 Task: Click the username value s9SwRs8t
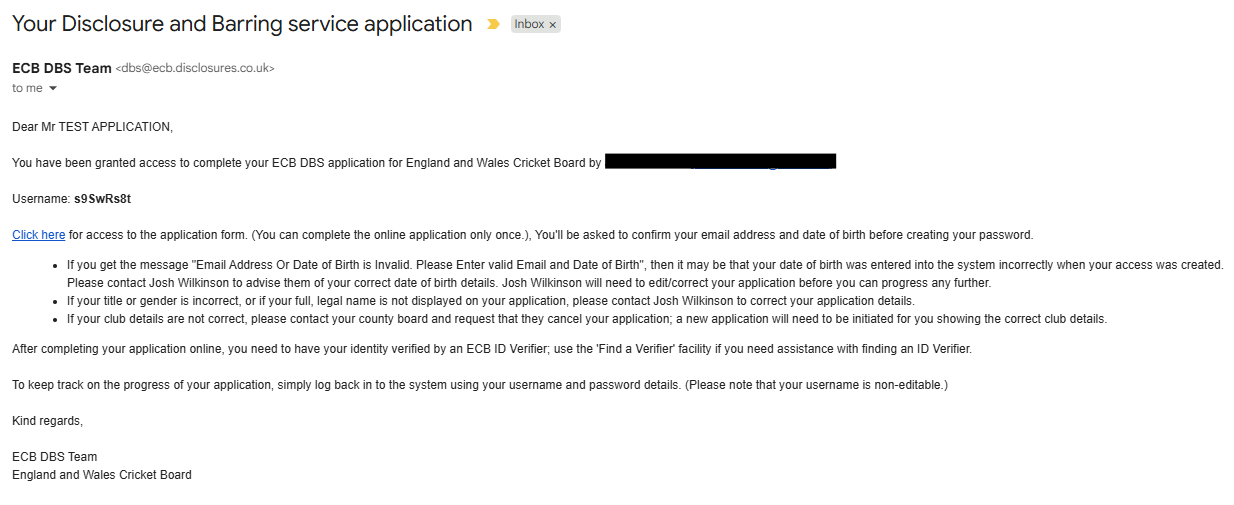coord(103,199)
